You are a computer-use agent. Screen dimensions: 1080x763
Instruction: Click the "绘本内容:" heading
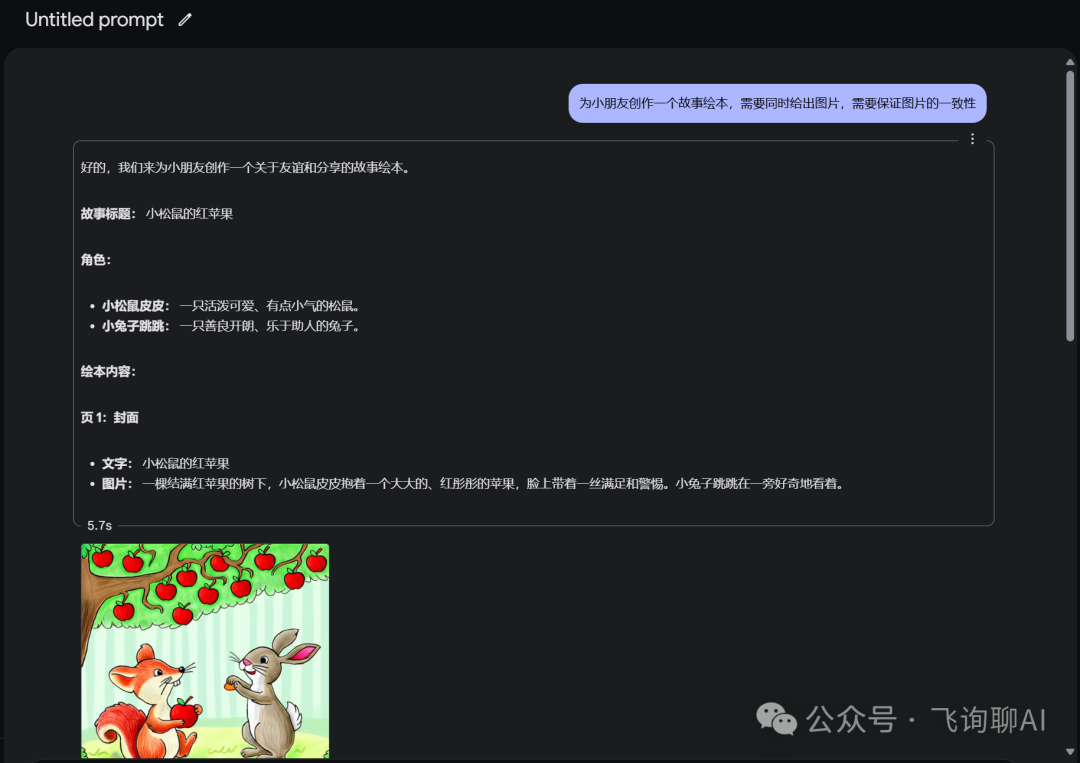108,371
